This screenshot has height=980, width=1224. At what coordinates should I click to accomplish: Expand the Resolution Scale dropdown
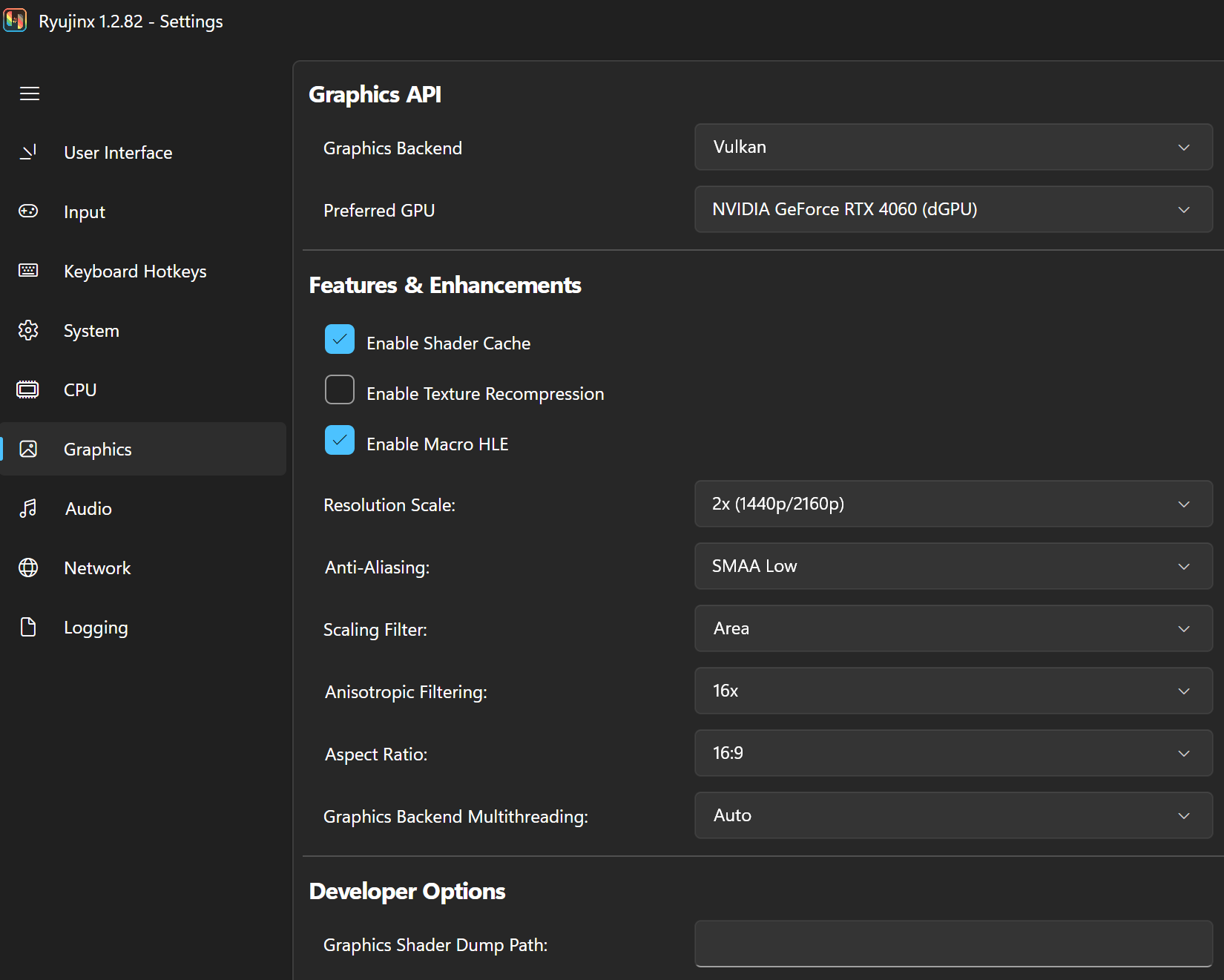(x=952, y=504)
